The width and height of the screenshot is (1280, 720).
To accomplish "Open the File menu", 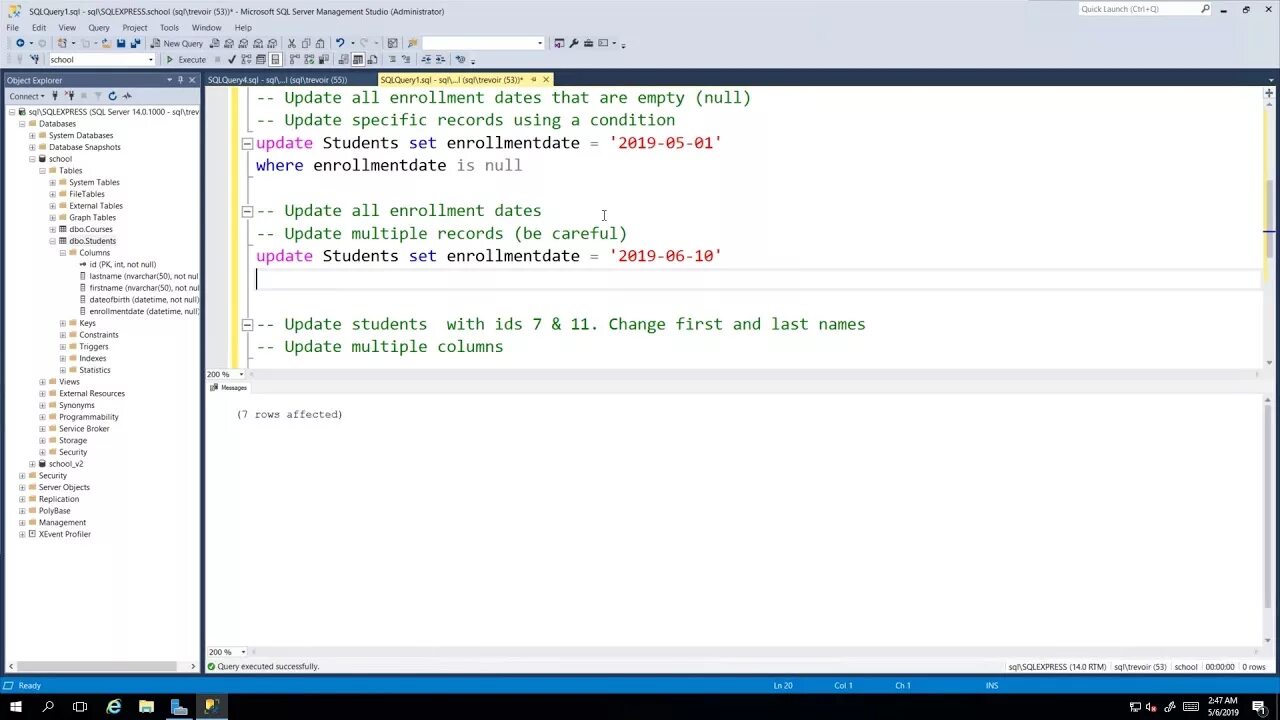I will pos(13,27).
